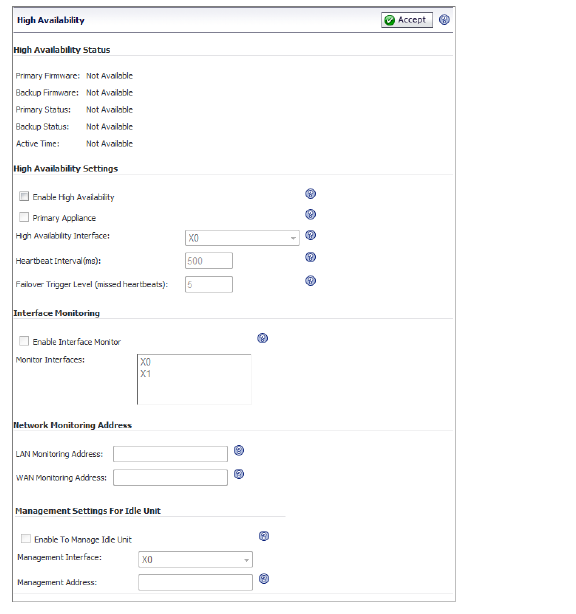Tick the Primary Appliance checkbox
Screen dimensions: 576x614
(x=24, y=217)
